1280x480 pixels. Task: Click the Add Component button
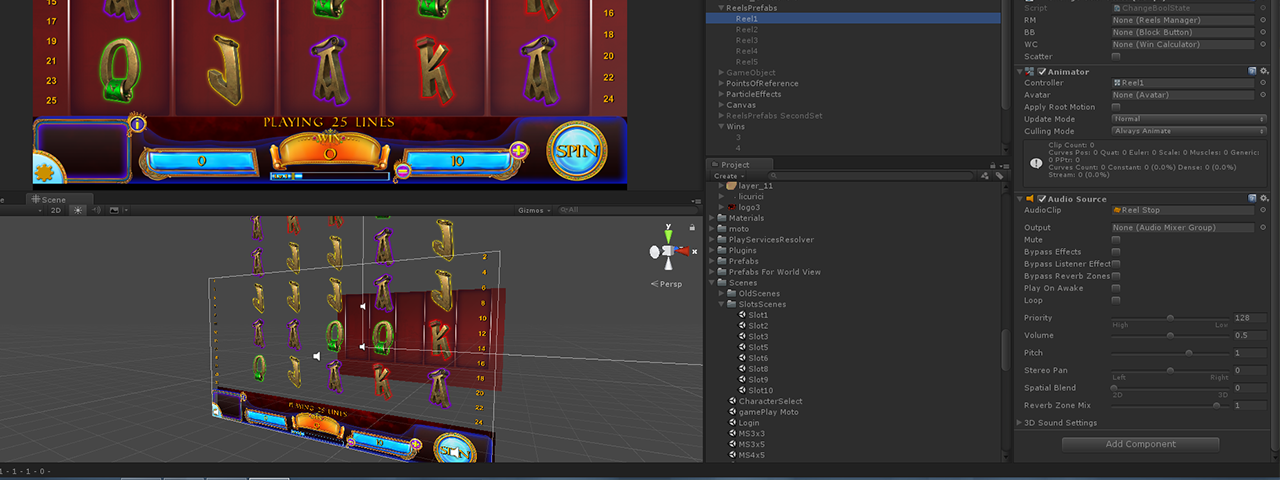(x=1140, y=444)
